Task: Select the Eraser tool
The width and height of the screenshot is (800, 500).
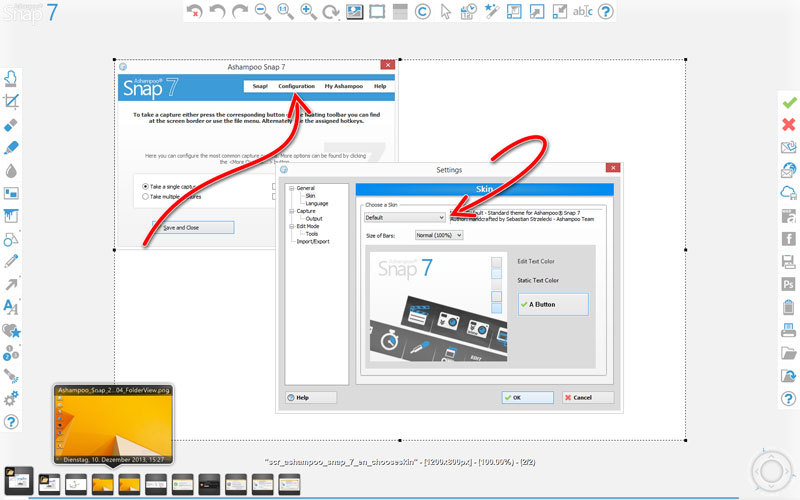Action: [11, 124]
